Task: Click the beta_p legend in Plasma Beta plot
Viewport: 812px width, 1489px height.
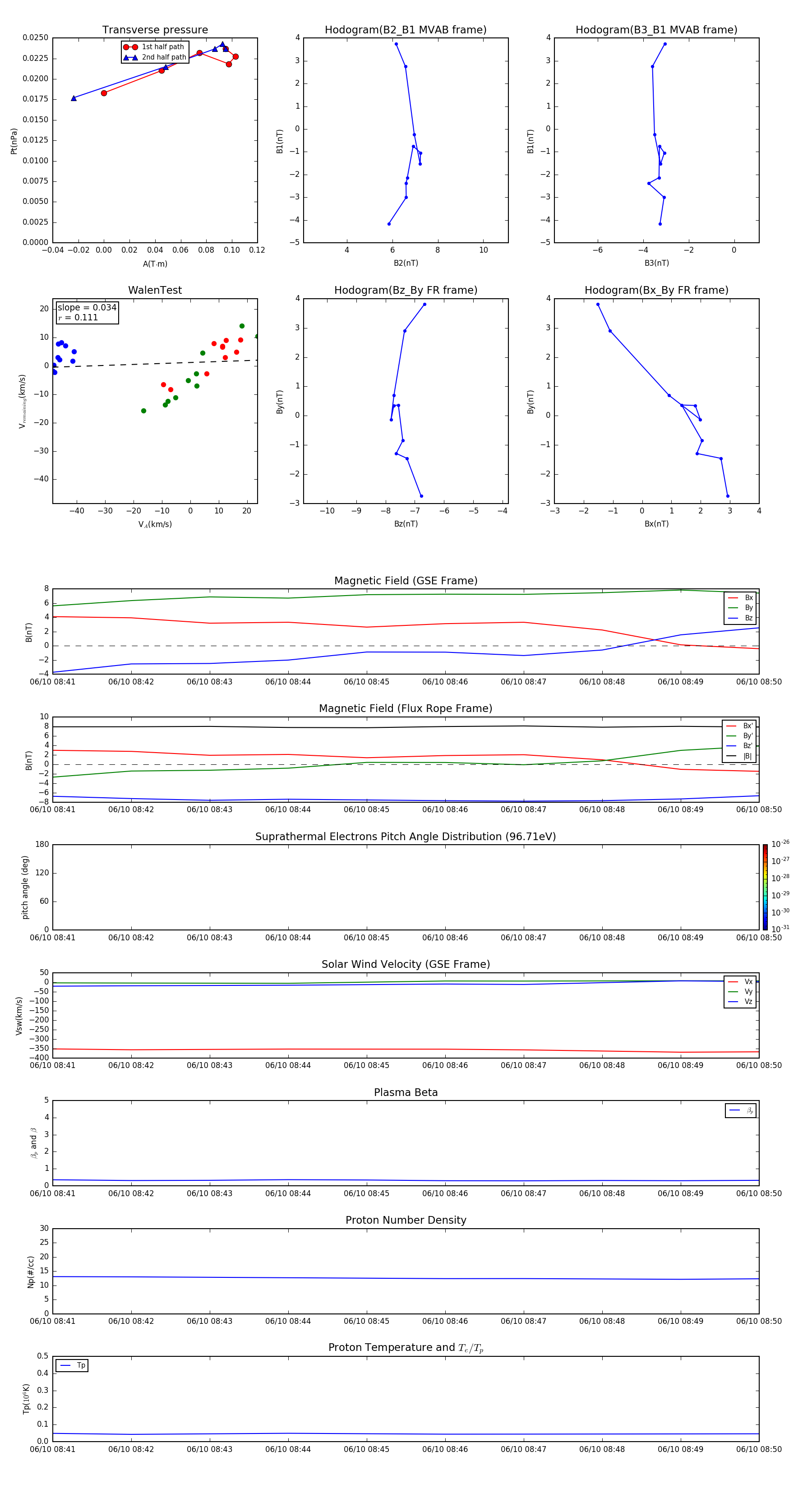Action: 741,1110
